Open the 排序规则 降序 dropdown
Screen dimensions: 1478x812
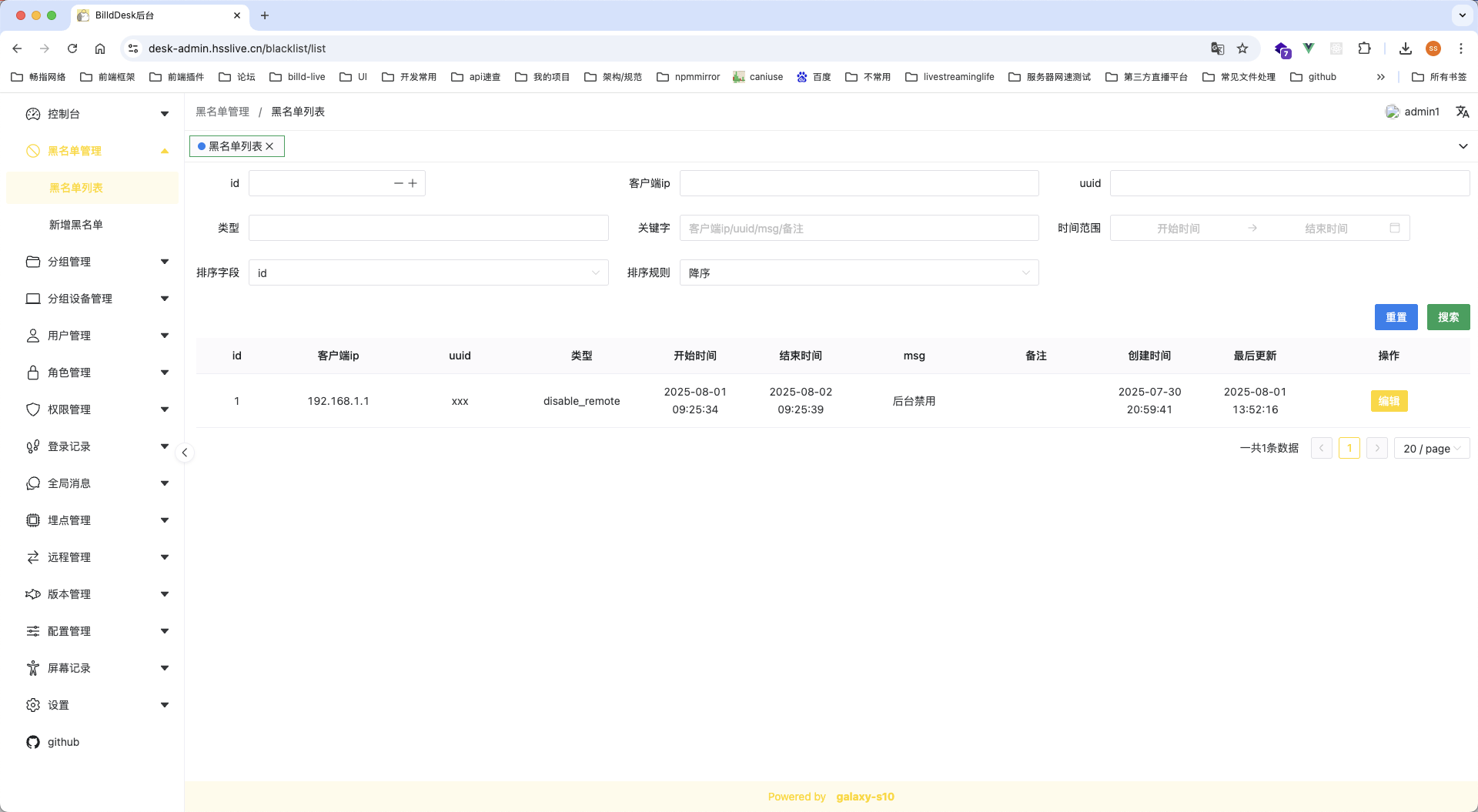click(x=859, y=272)
